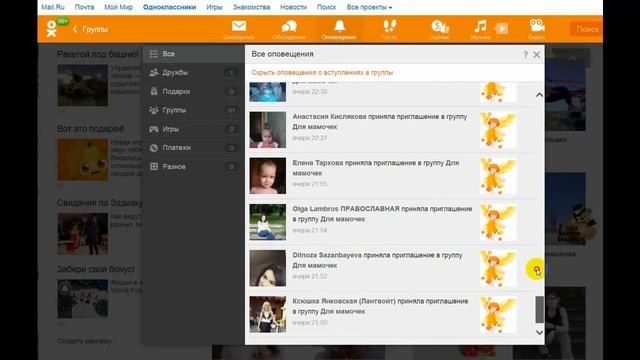This screenshot has height=360, width=640.
Task: Select Платежи notifications filter
Action: click(193, 148)
